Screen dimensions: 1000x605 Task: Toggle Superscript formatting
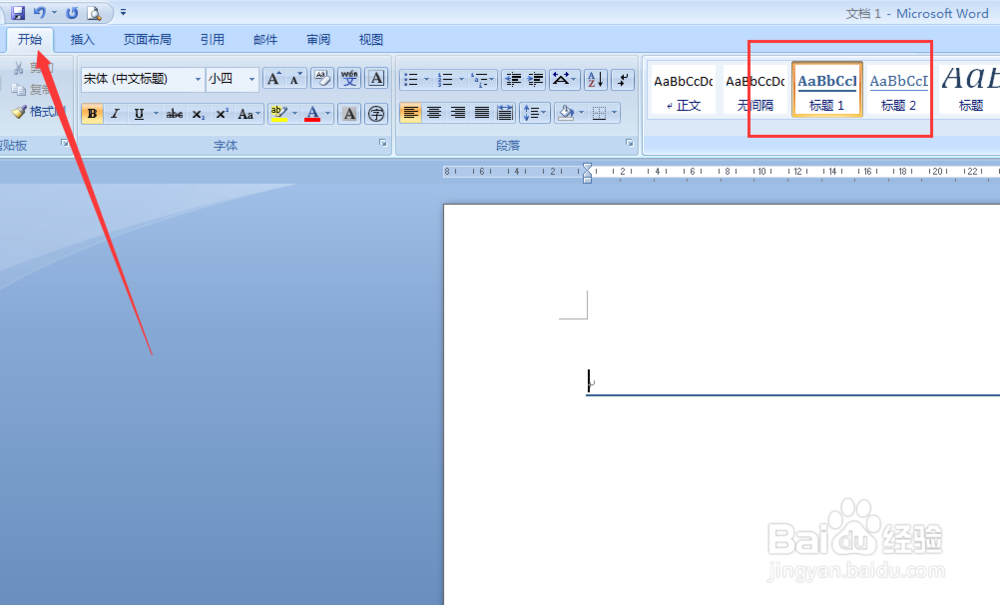coord(222,113)
